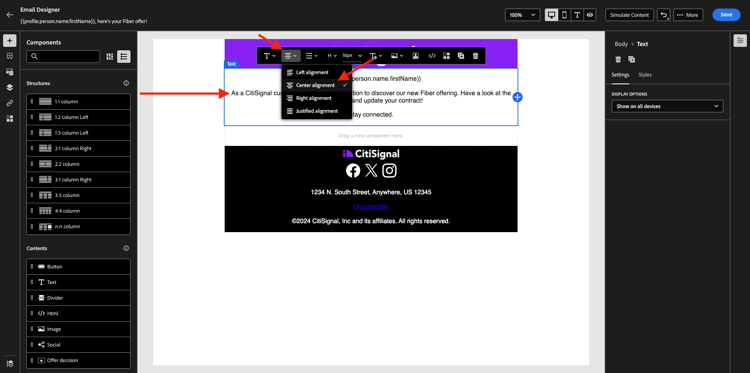Image resolution: width=750 pixels, height=373 pixels.
Task: Switch to the Settings tab
Action: tap(620, 75)
